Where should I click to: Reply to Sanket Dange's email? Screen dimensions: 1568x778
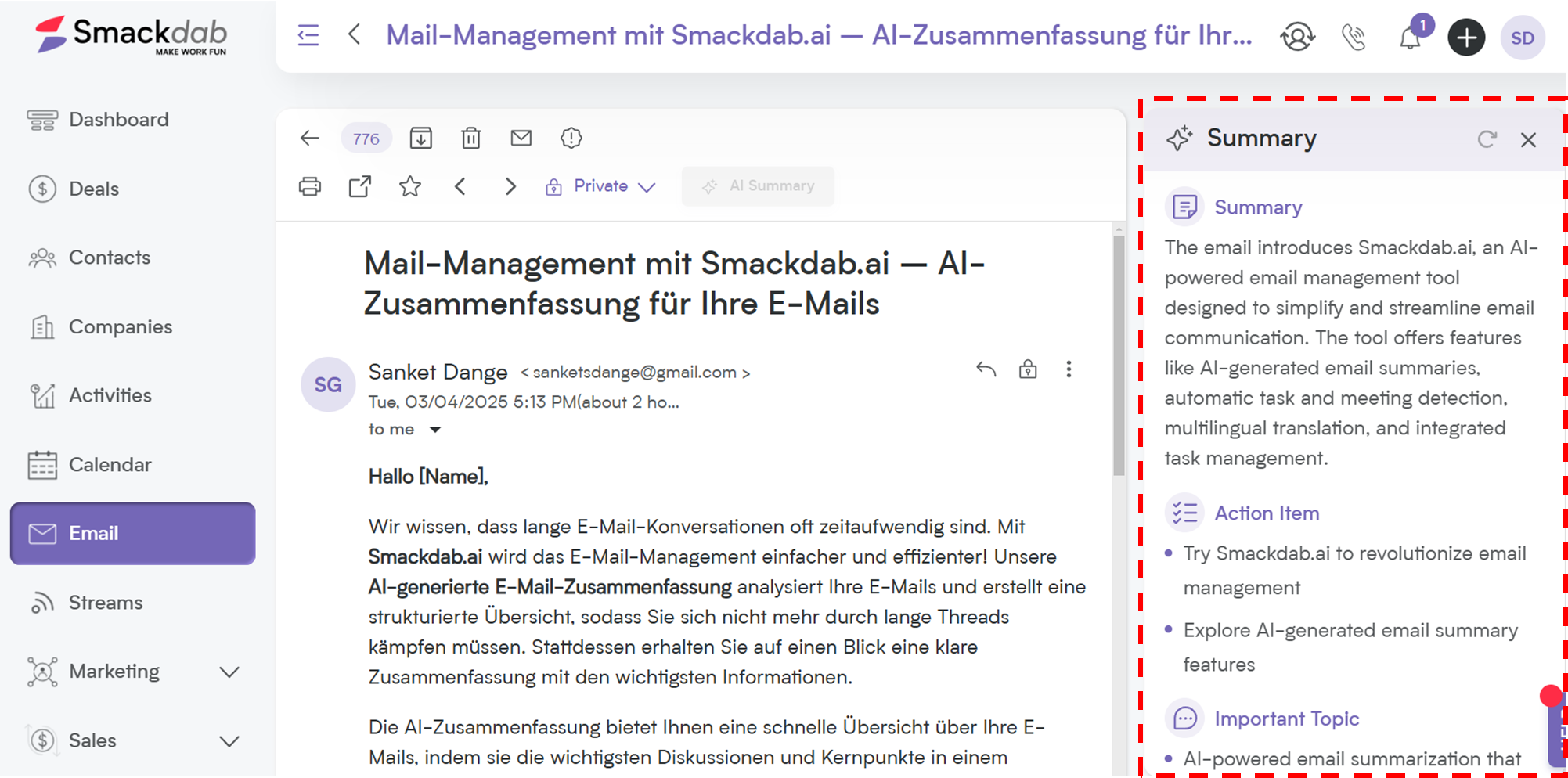[x=986, y=369]
